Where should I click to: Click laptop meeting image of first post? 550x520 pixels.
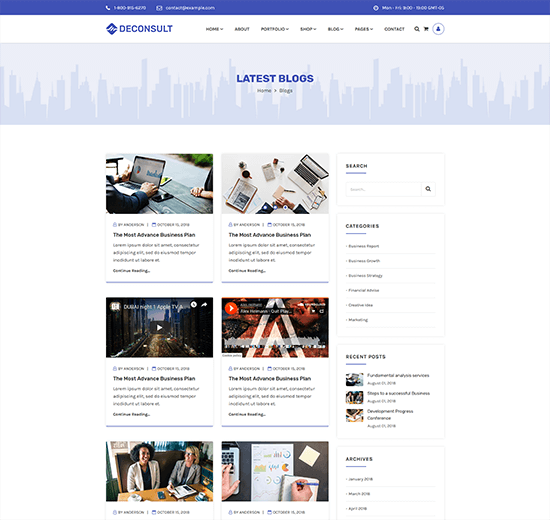(159, 184)
